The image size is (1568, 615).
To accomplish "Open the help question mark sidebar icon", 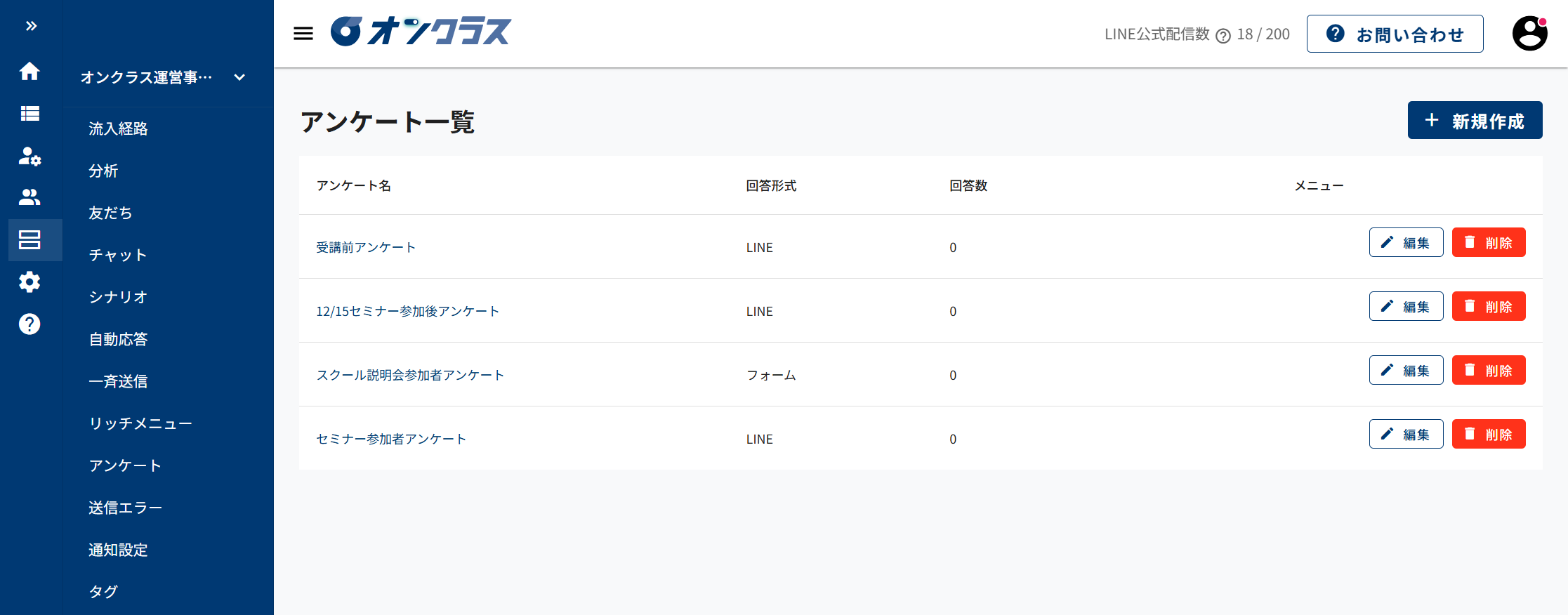I will 29,324.
